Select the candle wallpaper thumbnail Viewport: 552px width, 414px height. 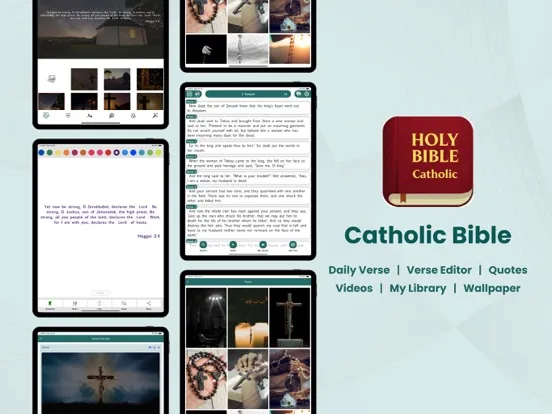click(x=248, y=318)
